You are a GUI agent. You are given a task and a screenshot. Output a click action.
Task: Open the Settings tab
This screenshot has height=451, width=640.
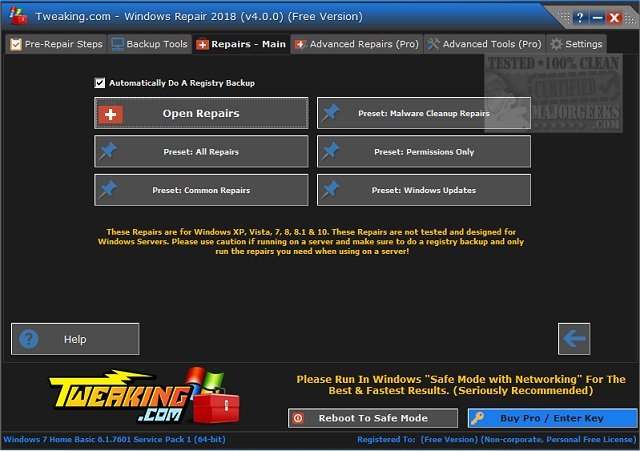click(576, 44)
